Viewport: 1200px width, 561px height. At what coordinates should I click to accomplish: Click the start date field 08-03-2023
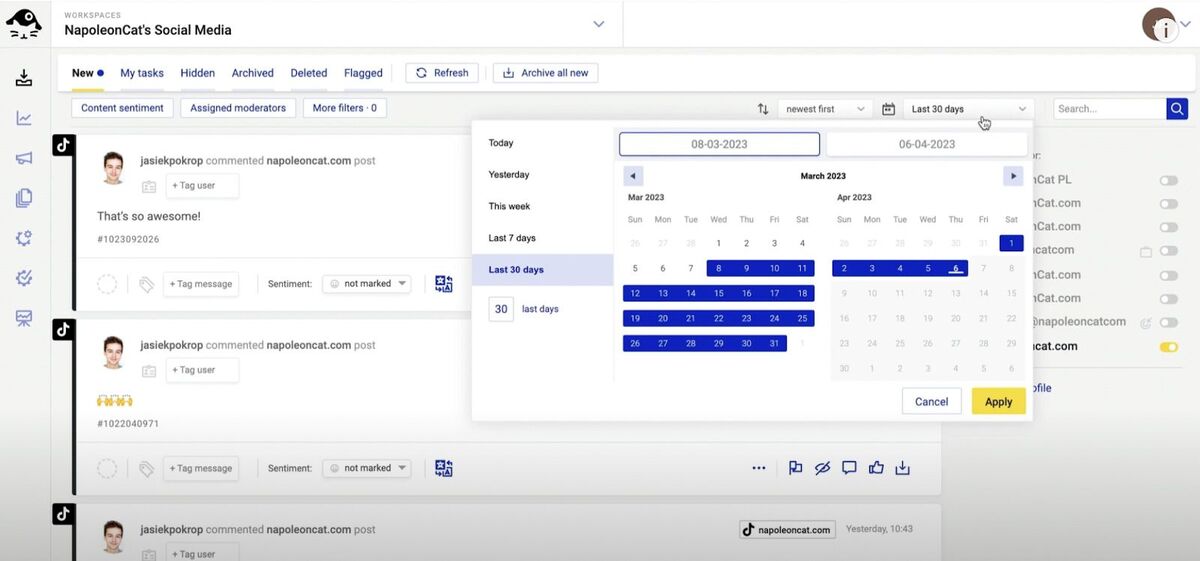tap(720, 144)
